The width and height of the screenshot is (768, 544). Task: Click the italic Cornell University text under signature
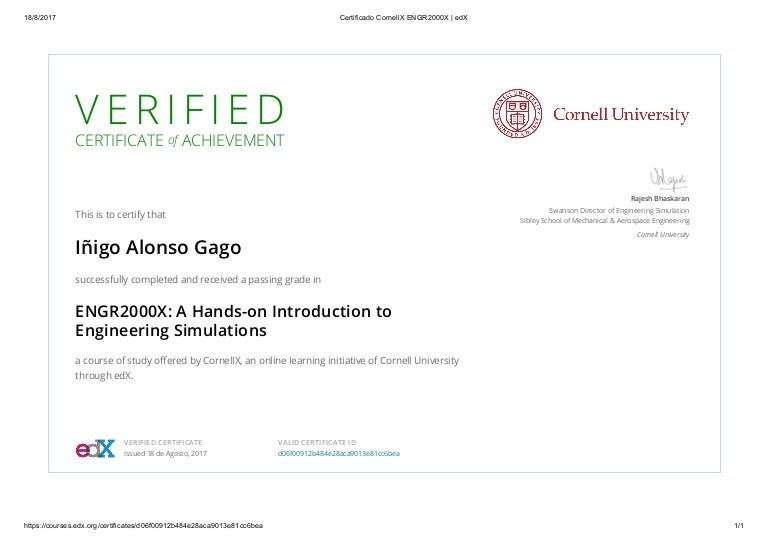pyautogui.click(x=663, y=235)
